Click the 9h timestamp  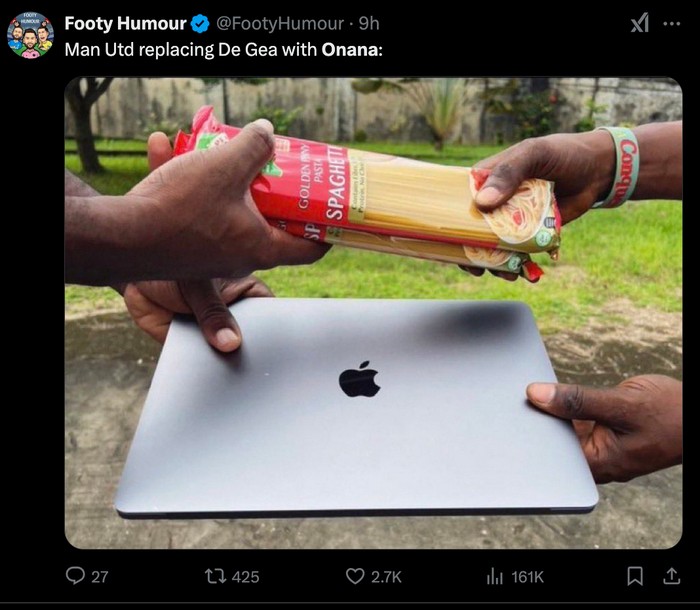pyautogui.click(x=369, y=24)
